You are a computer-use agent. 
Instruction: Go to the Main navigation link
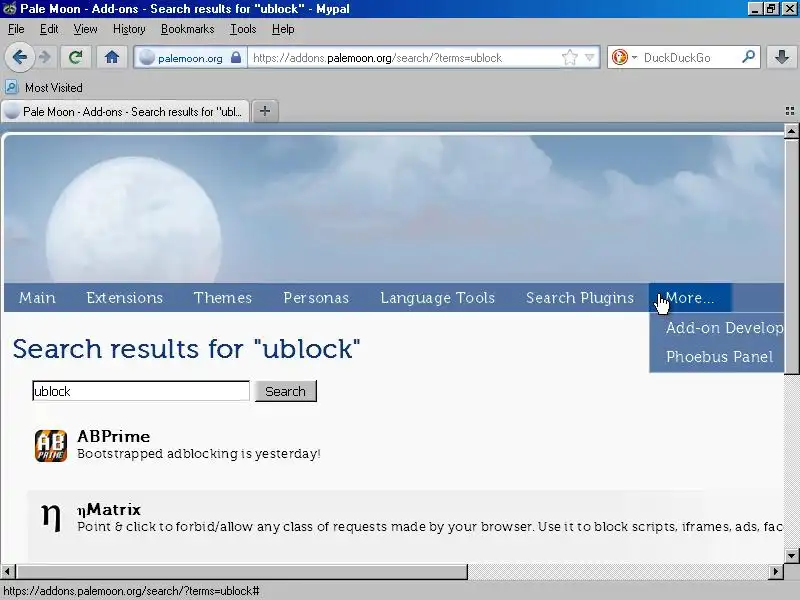click(37, 297)
